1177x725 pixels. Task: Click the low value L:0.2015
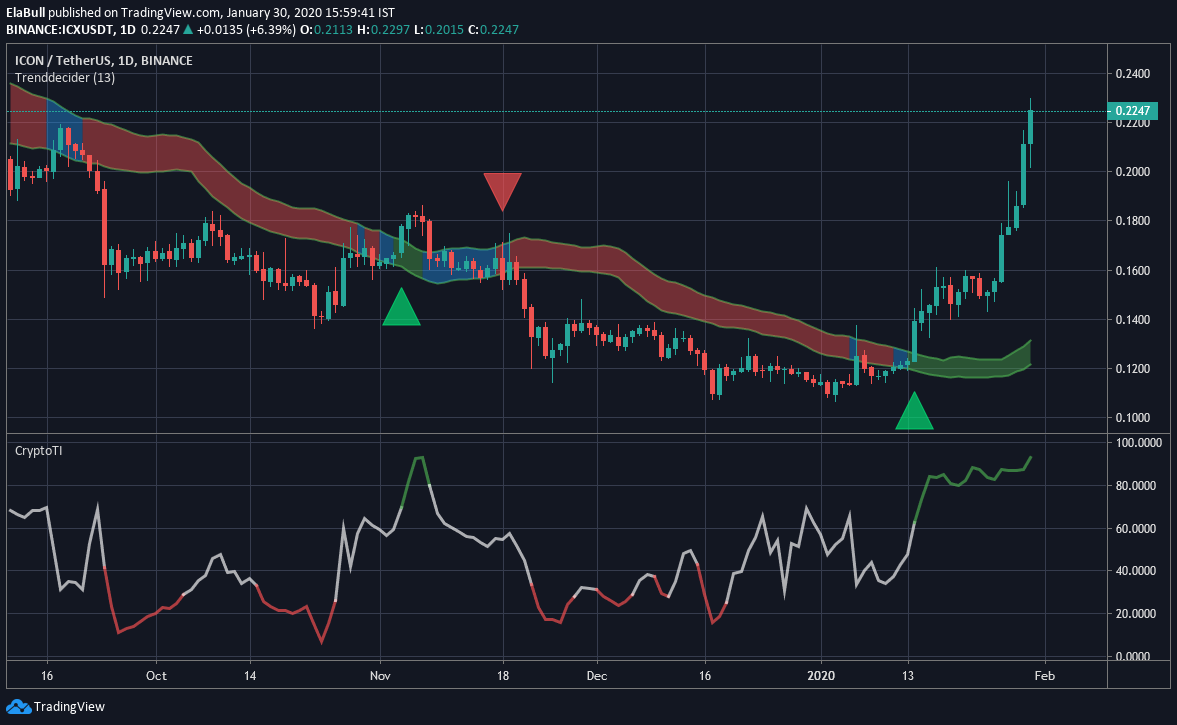[438, 30]
